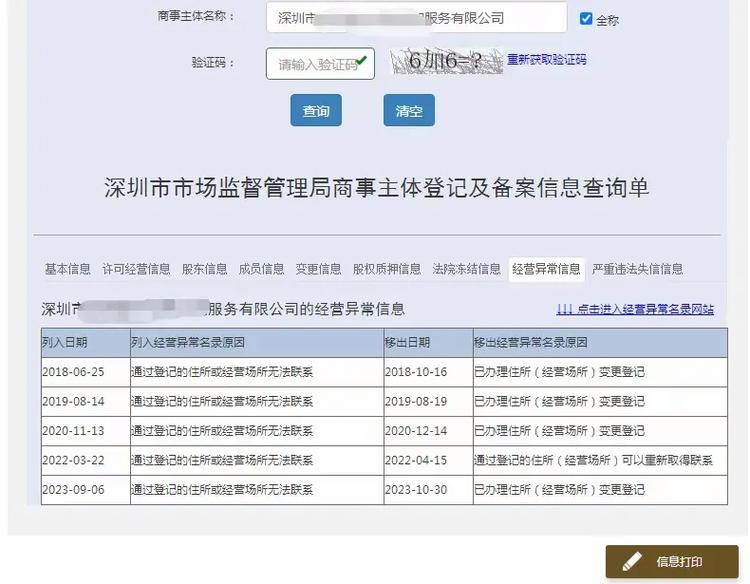
Task: Click the 信息打印 button
Action: [672, 562]
